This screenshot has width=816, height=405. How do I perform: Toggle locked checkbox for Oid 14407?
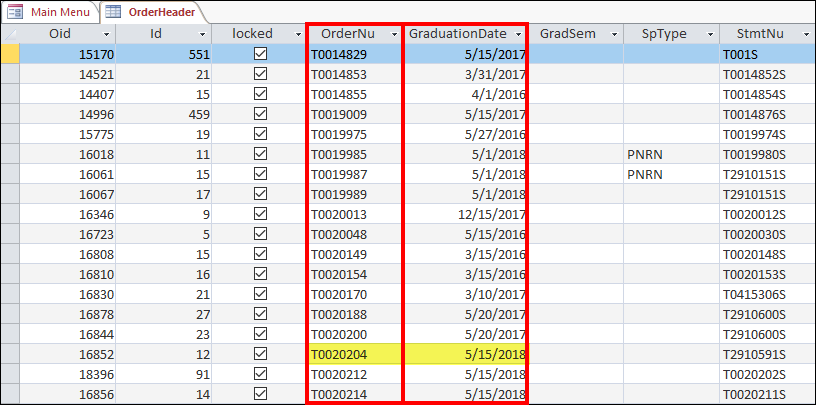(260, 94)
